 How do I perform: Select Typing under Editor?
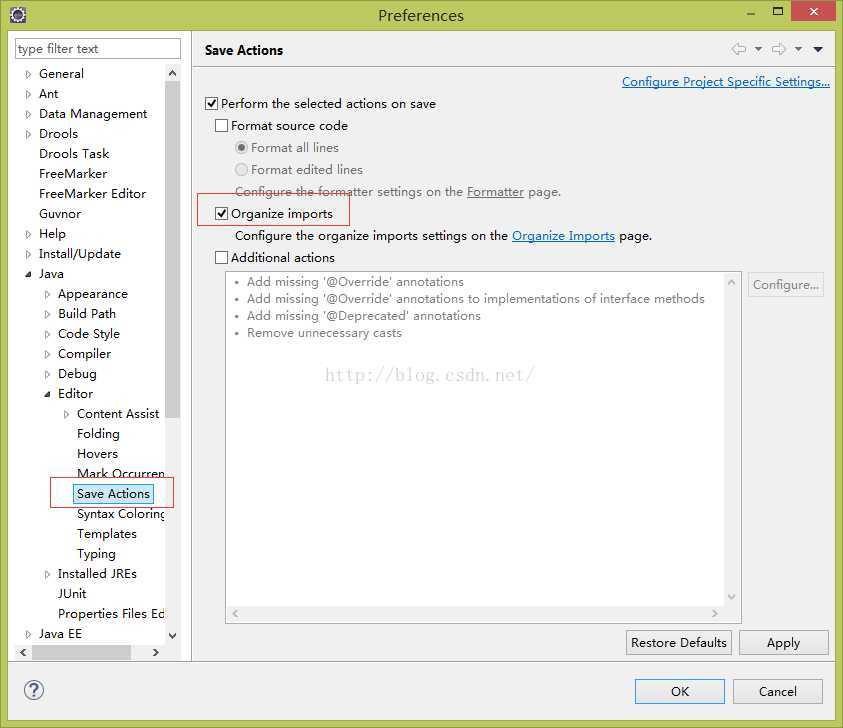tap(96, 553)
